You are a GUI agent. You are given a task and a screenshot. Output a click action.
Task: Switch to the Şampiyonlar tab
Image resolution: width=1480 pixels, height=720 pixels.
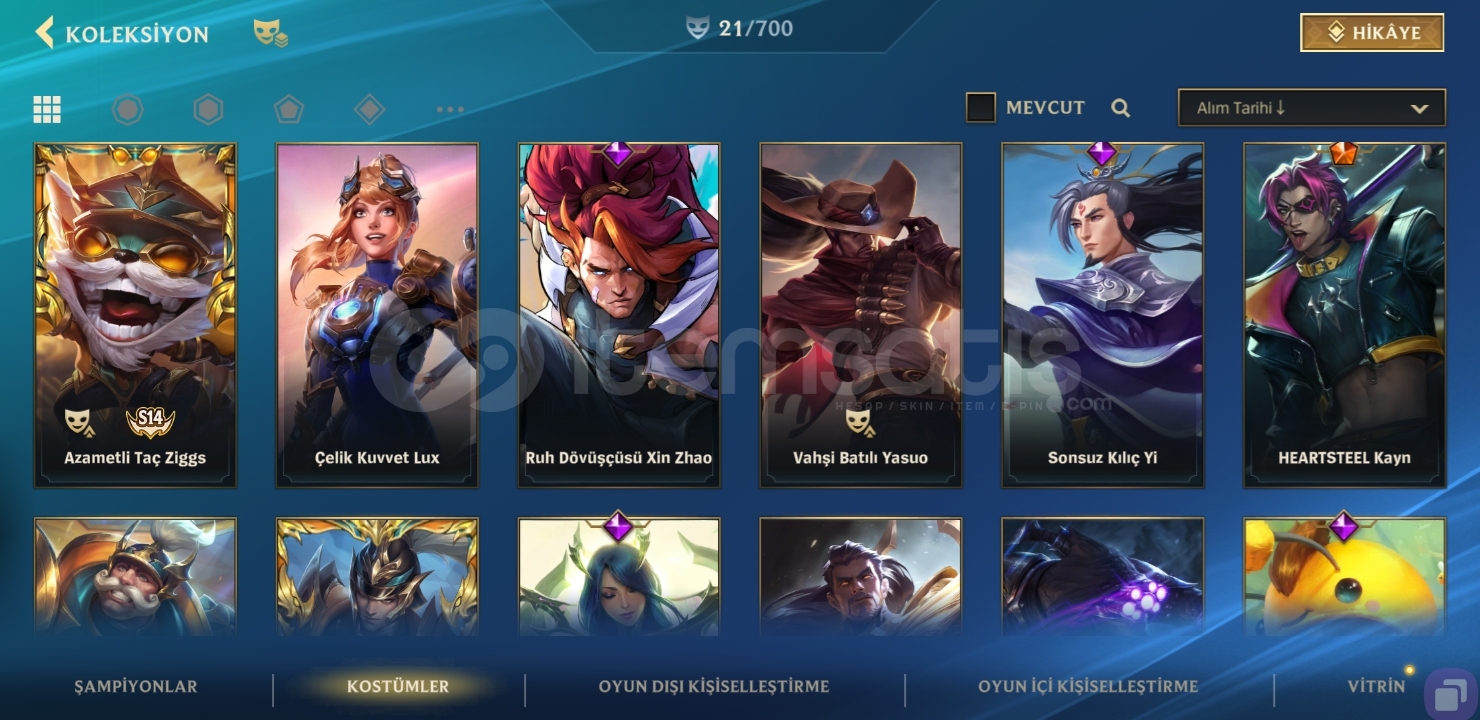[x=136, y=687]
